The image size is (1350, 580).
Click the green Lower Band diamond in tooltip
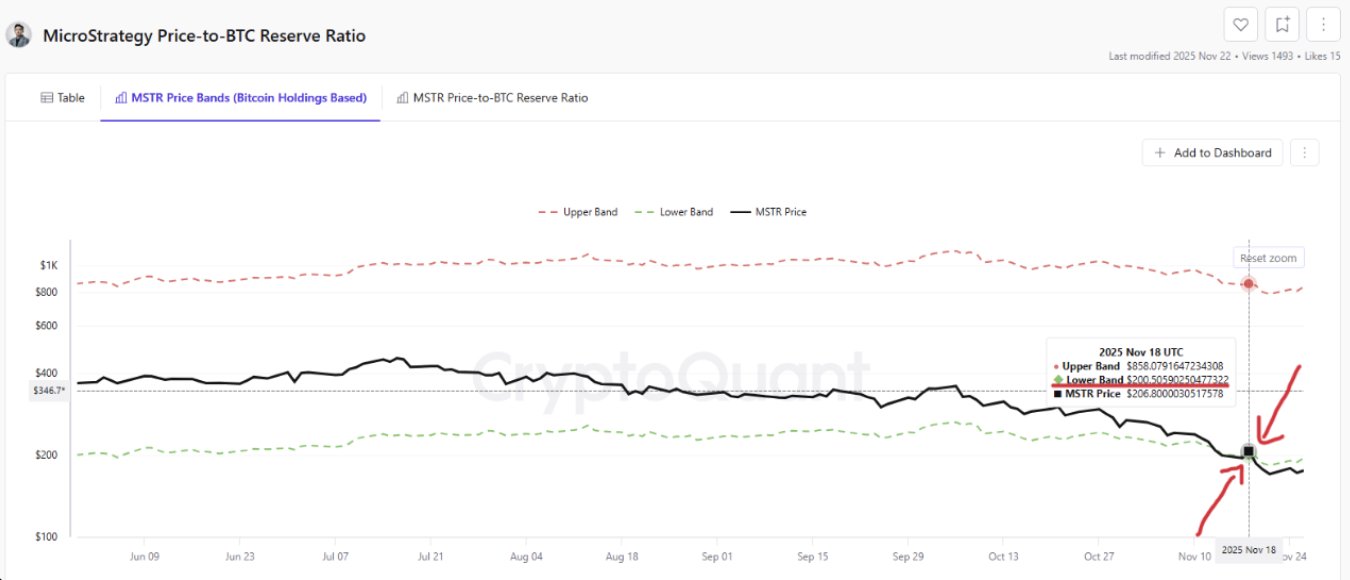1058,380
